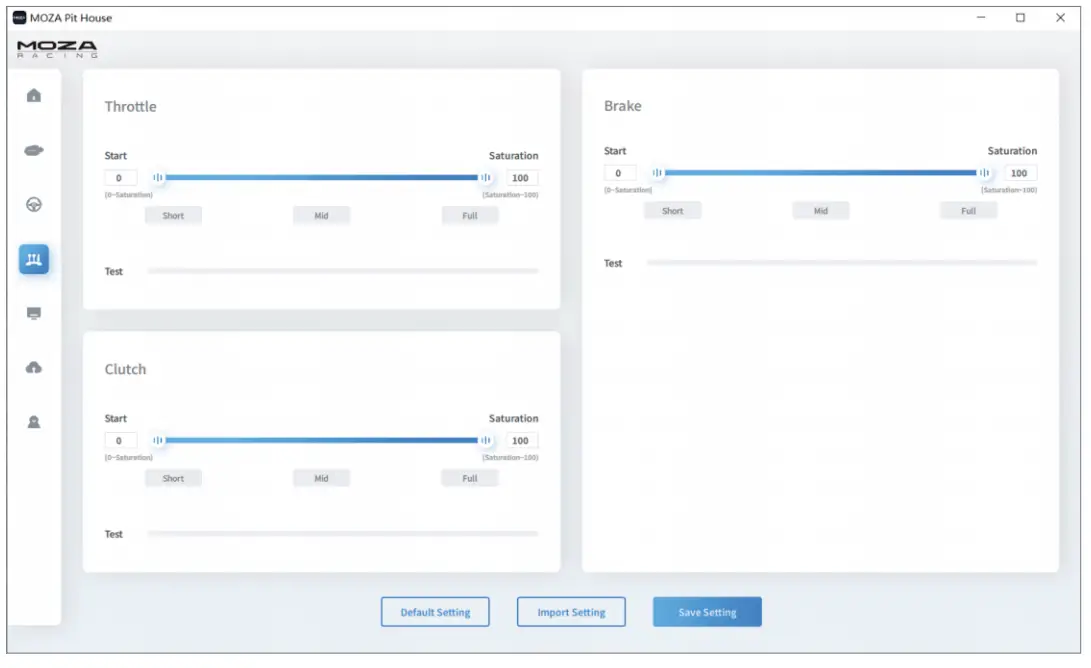Apply Mid preset for Throttle
Viewport: 1091px width, 668px height.
click(x=321, y=216)
